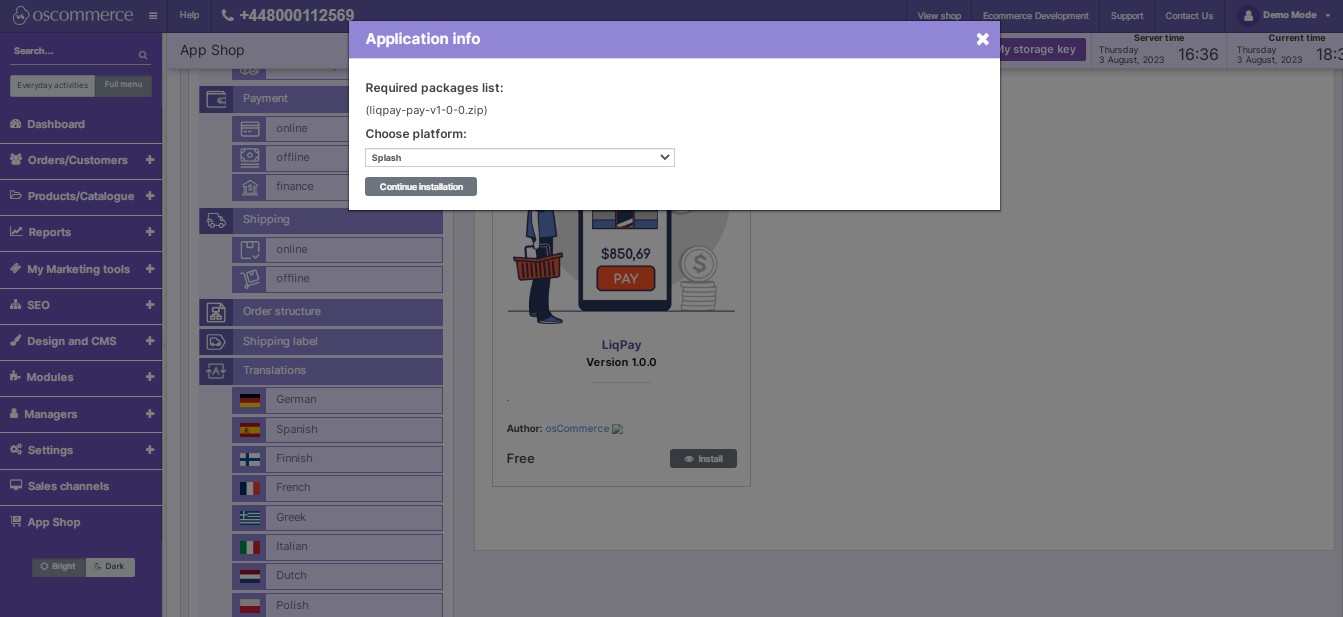Click the Spanish flag icon

250,430
